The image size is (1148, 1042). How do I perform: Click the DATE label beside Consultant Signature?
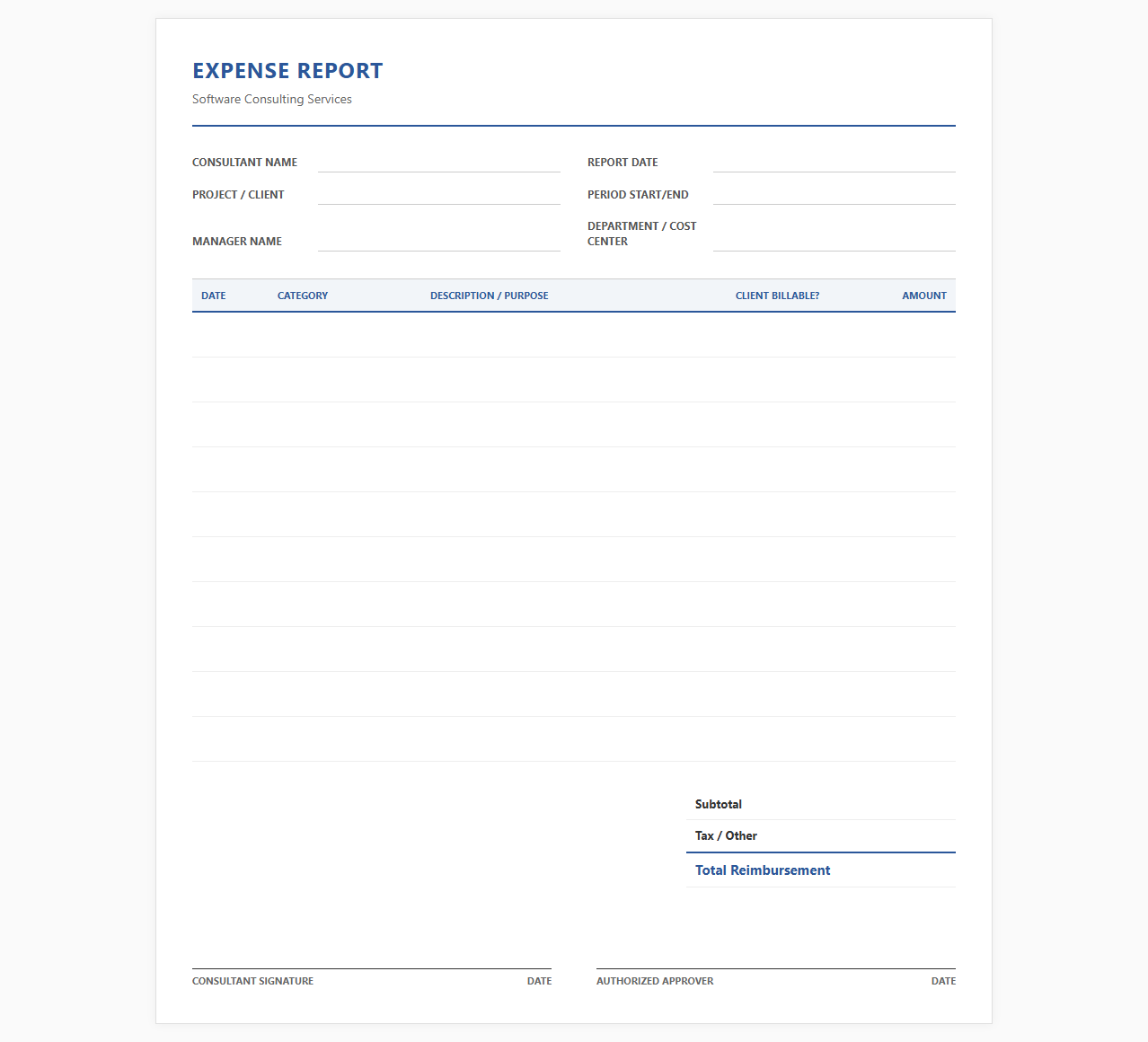pyautogui.click(x=540, y=981)
